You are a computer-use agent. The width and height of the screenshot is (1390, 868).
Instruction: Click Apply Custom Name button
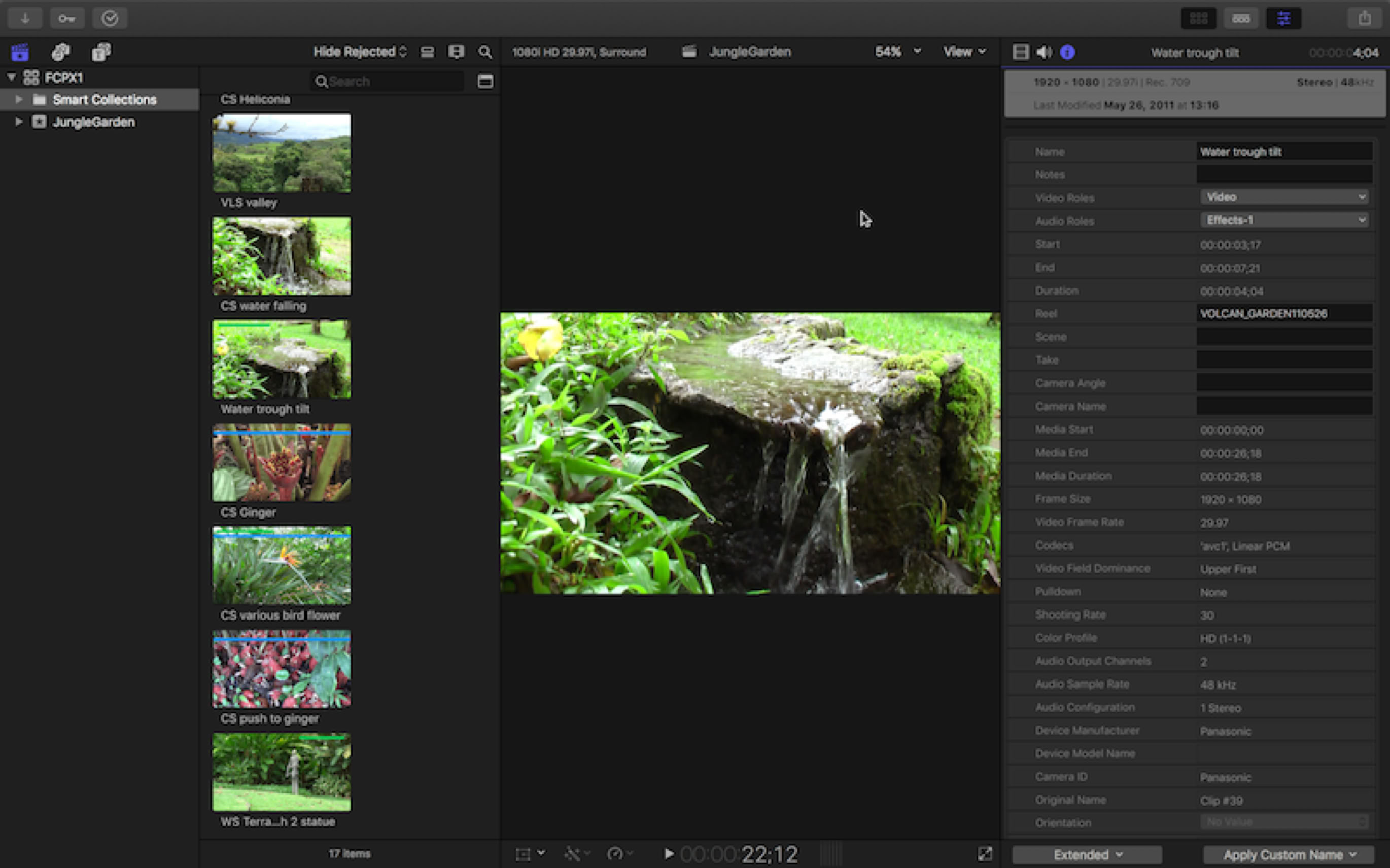[x=1289, y=854]
